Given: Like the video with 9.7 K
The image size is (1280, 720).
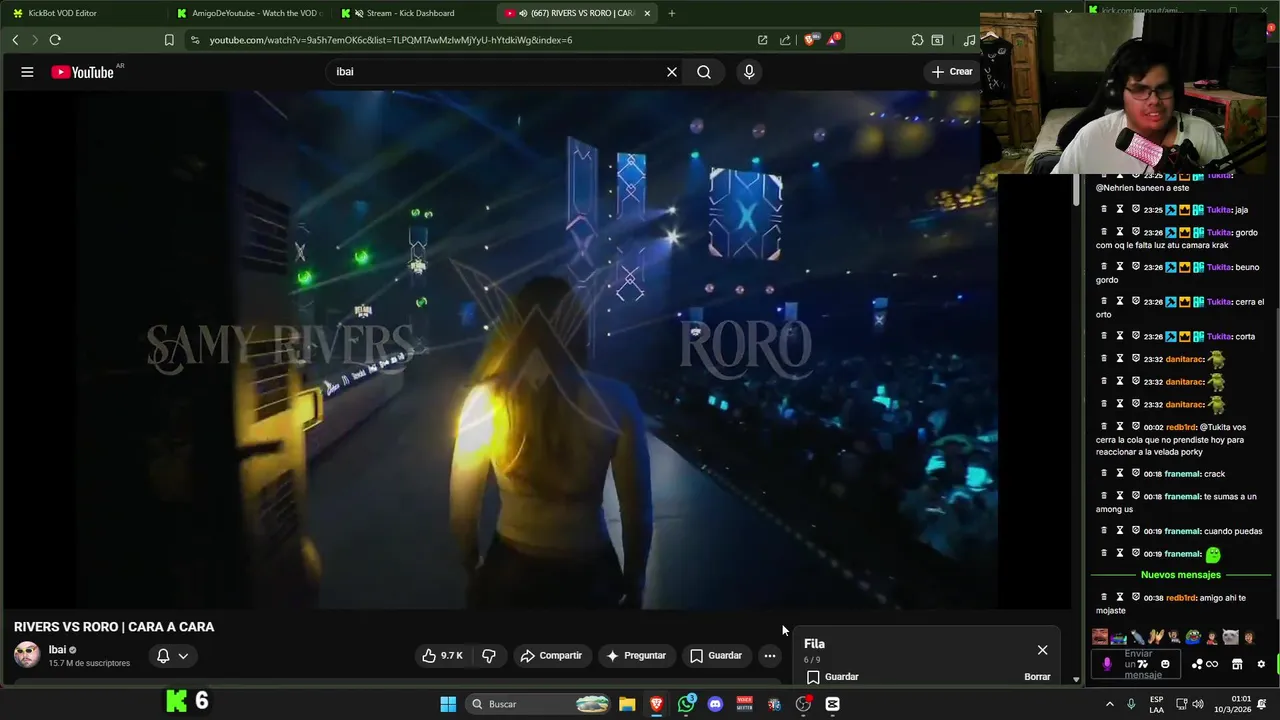Looking at the screenshot, I should 442,656.
